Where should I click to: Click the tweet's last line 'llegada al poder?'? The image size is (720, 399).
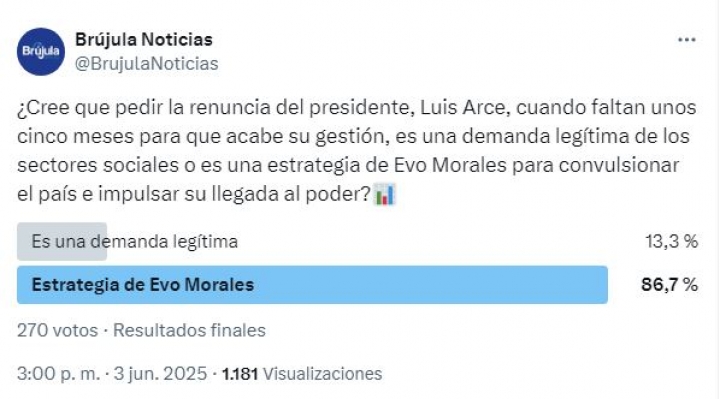point(291,194)
